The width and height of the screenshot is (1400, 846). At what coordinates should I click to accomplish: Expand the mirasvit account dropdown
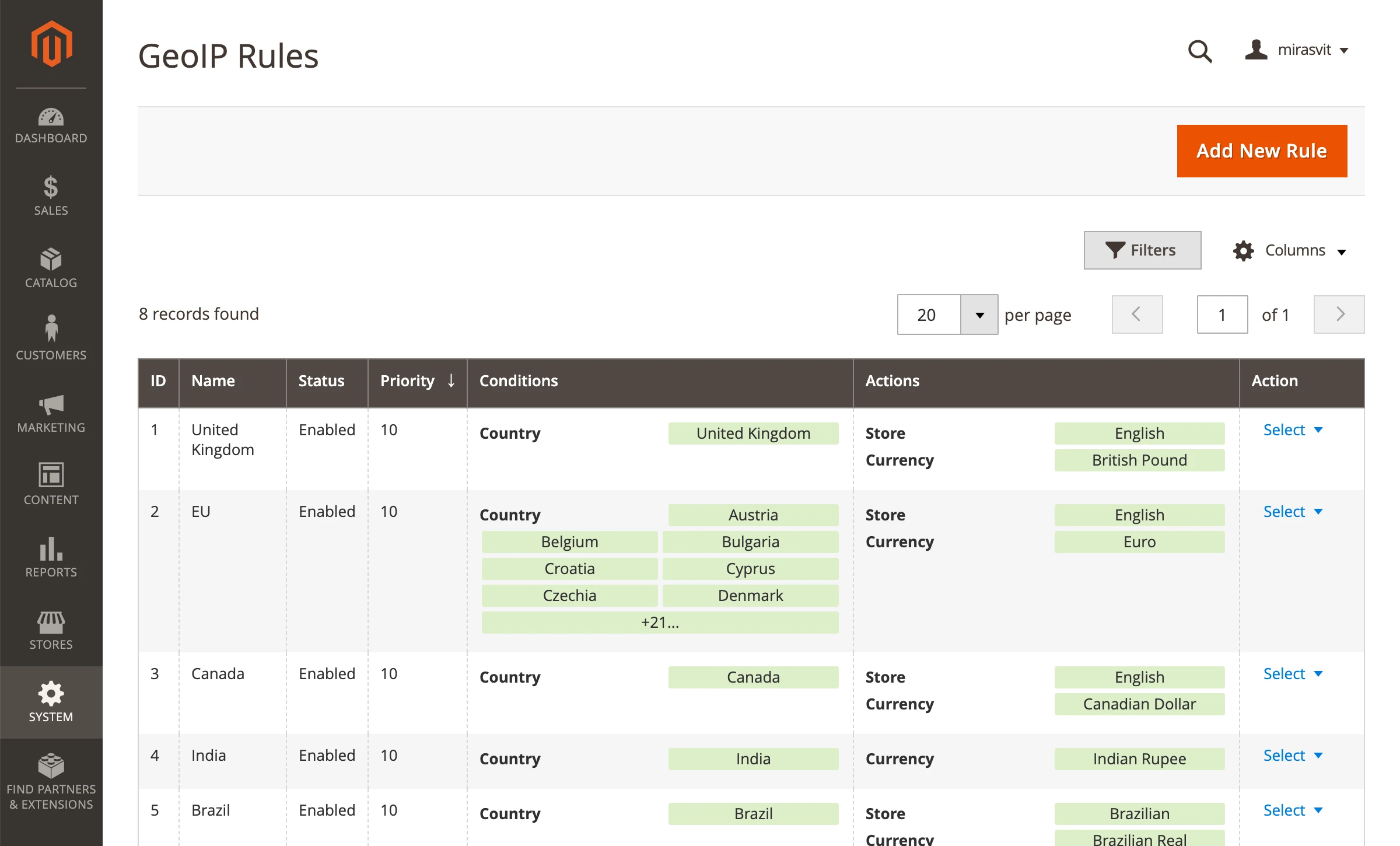click(x=1297, y=50)
